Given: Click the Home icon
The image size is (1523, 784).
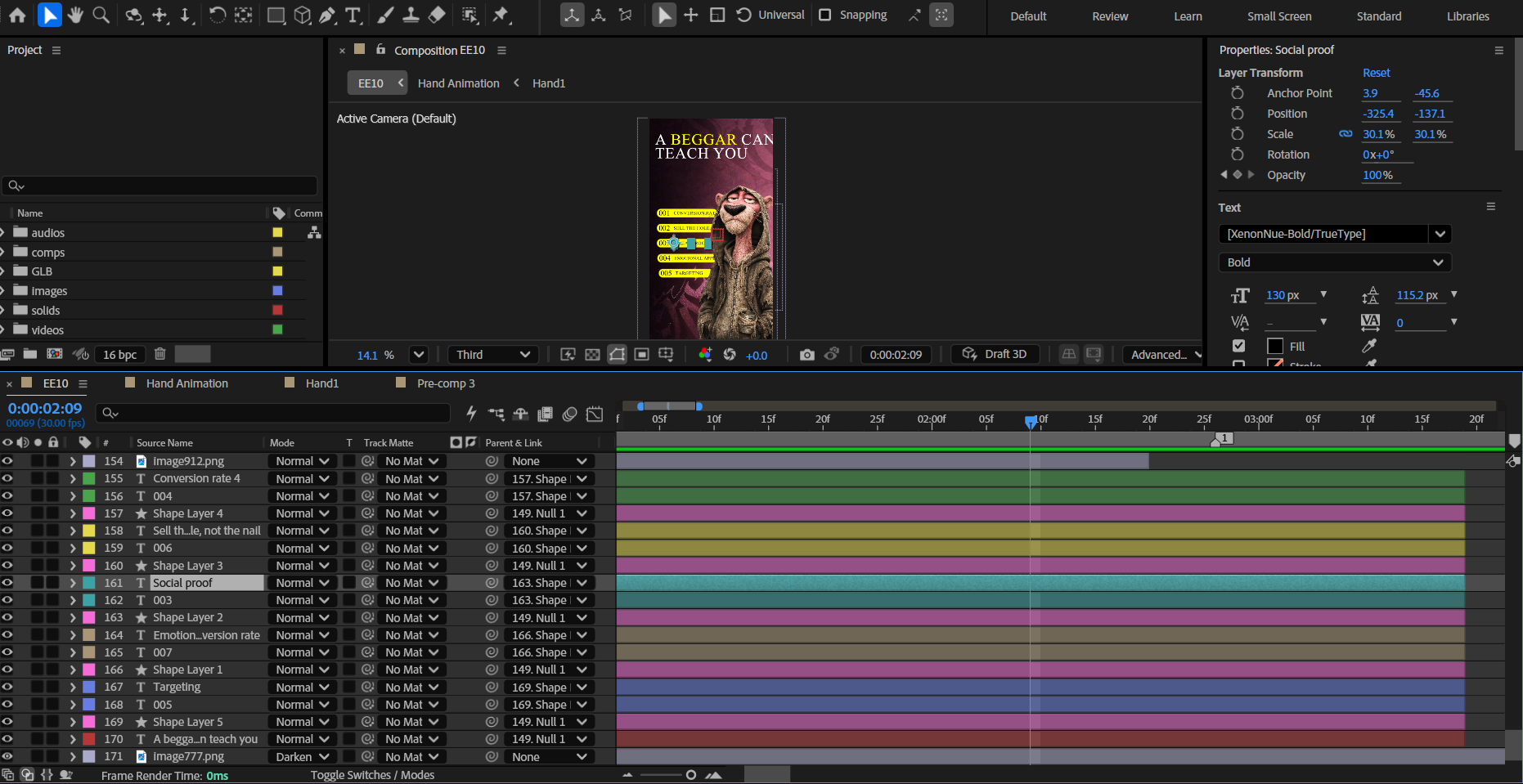Looking at the screenshot, I should 17,15.
